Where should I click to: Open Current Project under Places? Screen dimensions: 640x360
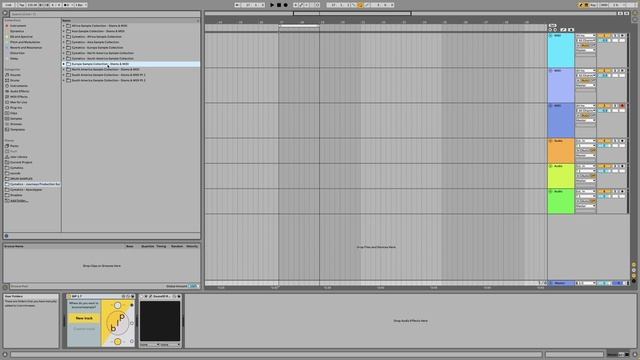coord(21,162)
